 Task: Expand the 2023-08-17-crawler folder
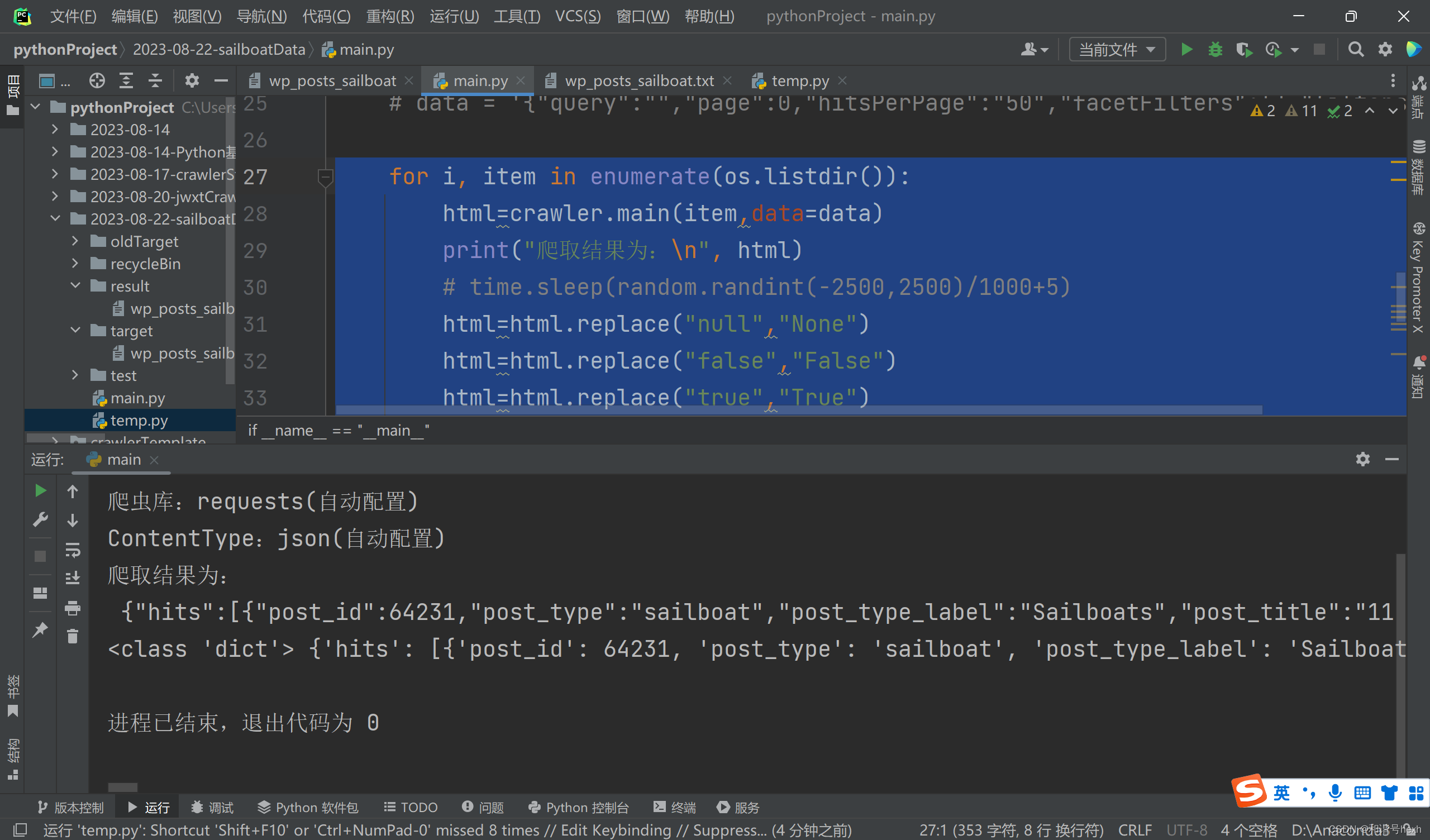[55, 174]
